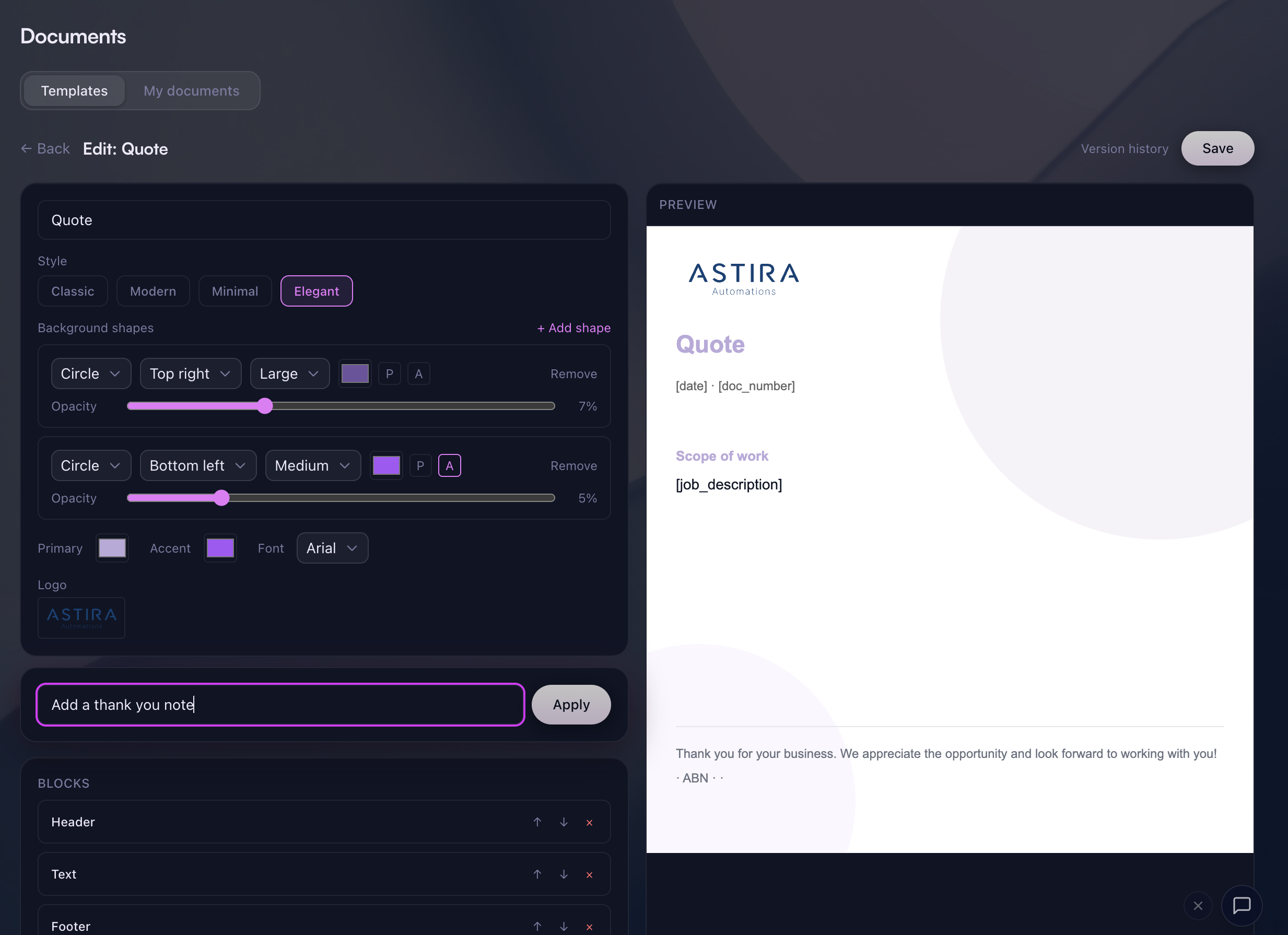This screenshot has height=935, width=1288.
Task: Open the Bottom left position dropdown
Action: [x=198, y=466]
